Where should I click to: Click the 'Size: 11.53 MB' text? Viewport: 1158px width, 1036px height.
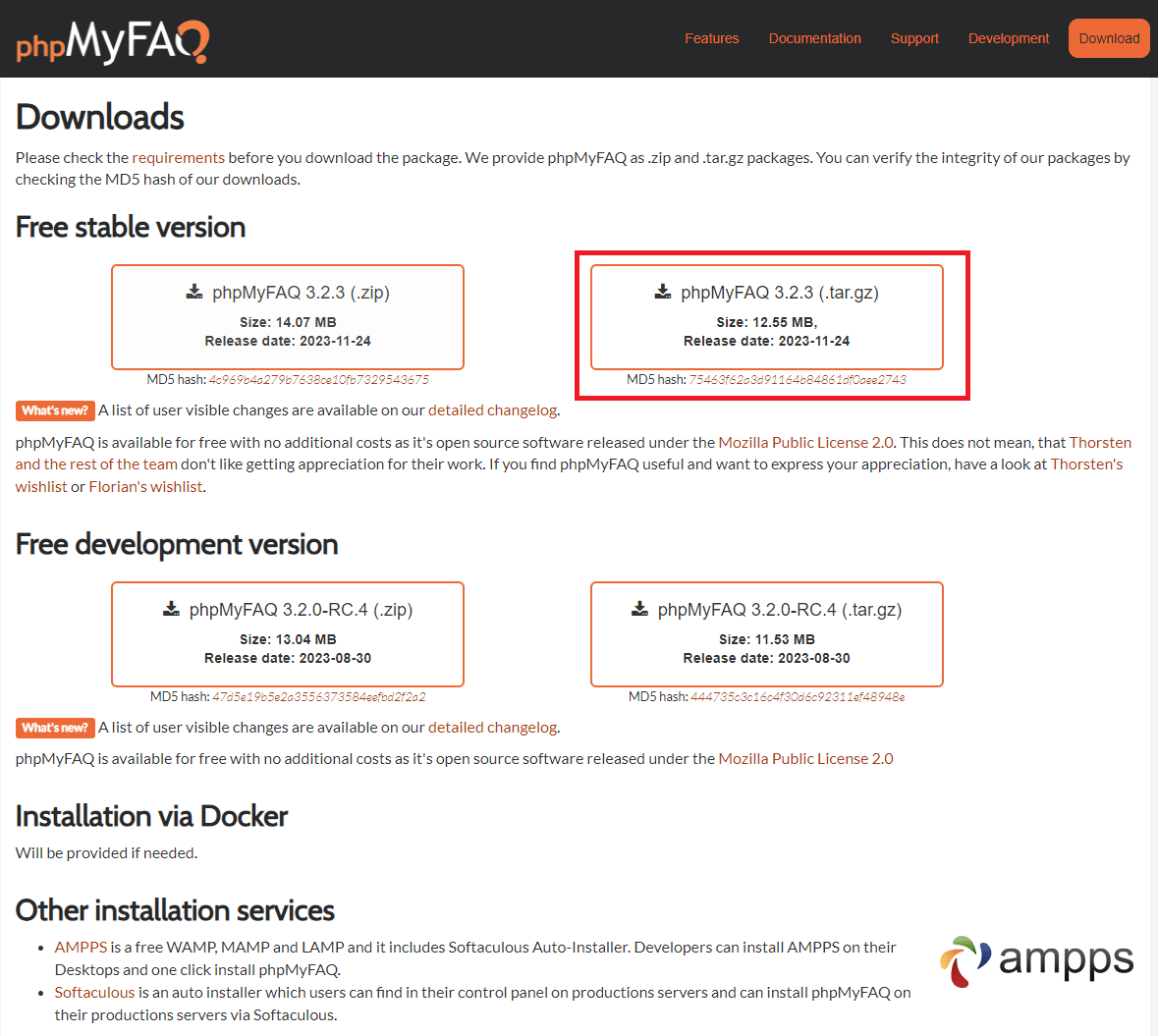pyautogui.click(x=766, y=640)
